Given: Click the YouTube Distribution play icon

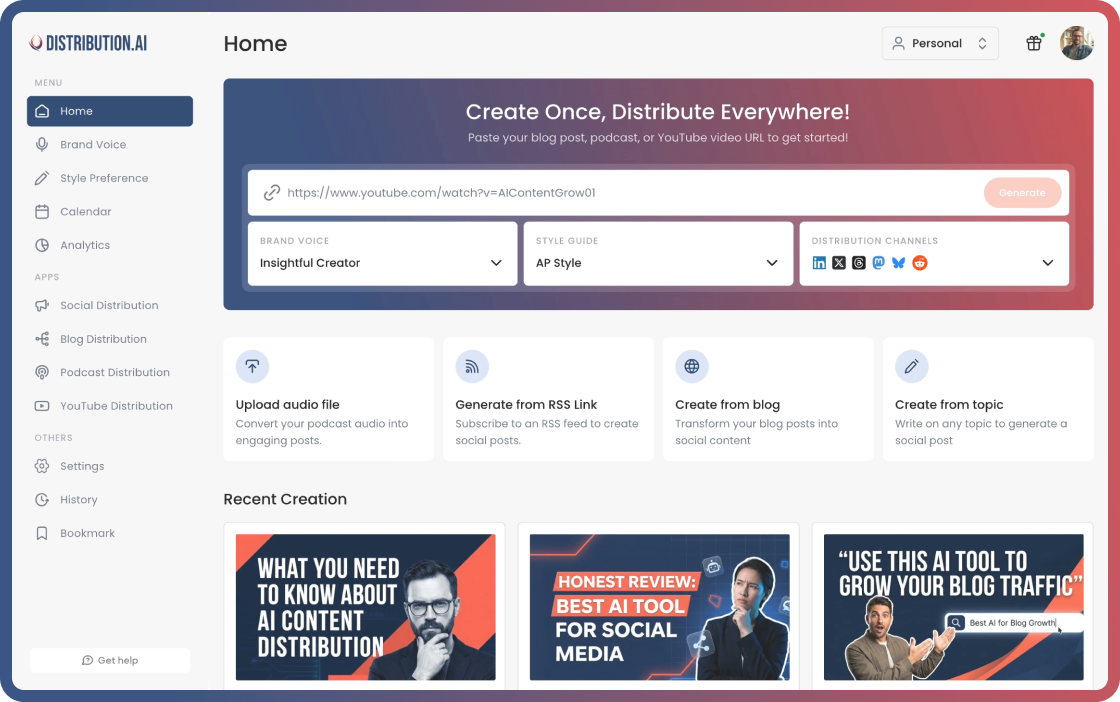Looking at the screenshot, I should pyautogui.click(x=42, y=406).
